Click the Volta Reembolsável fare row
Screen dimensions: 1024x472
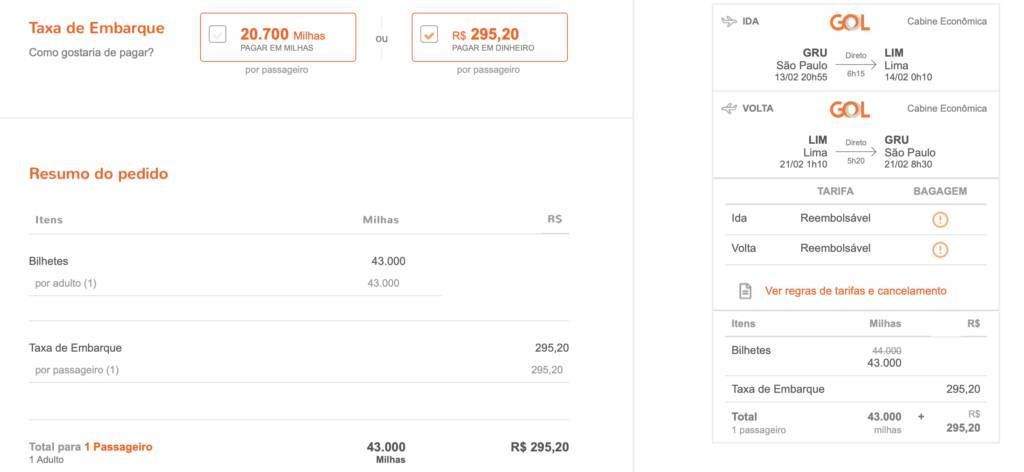(x=856, y=249)
